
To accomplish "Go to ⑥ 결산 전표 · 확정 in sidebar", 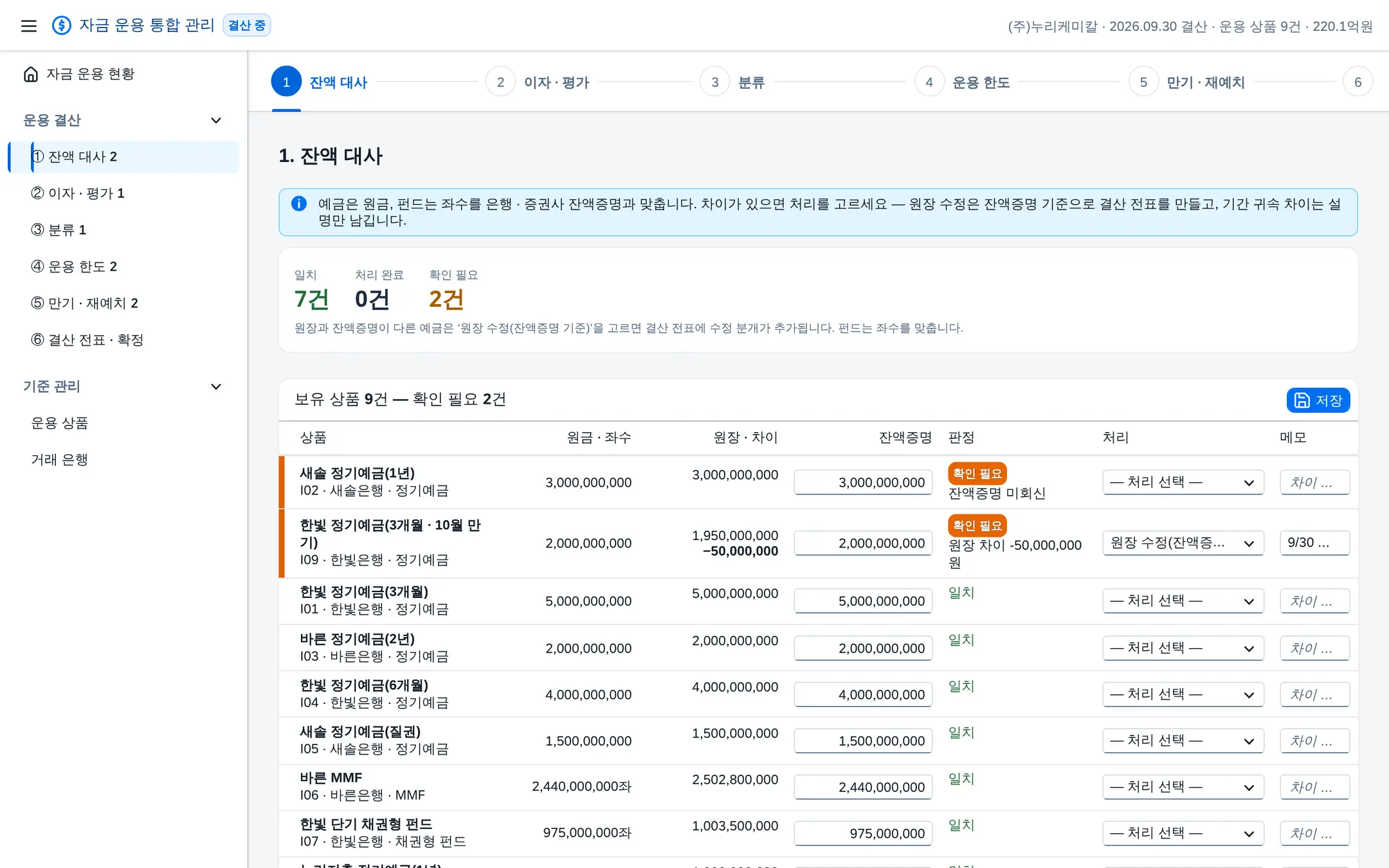I will [123, 340].
